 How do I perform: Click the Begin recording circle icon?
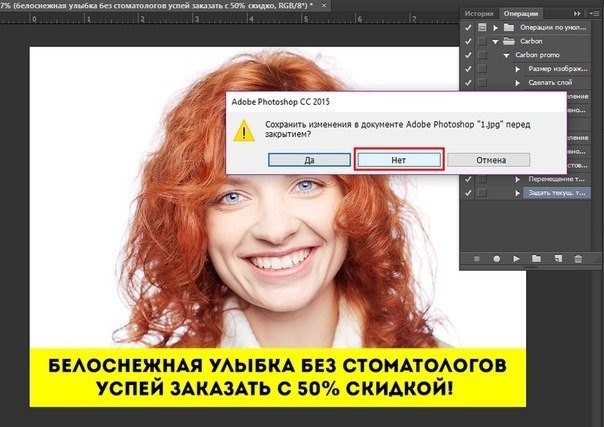497,259
